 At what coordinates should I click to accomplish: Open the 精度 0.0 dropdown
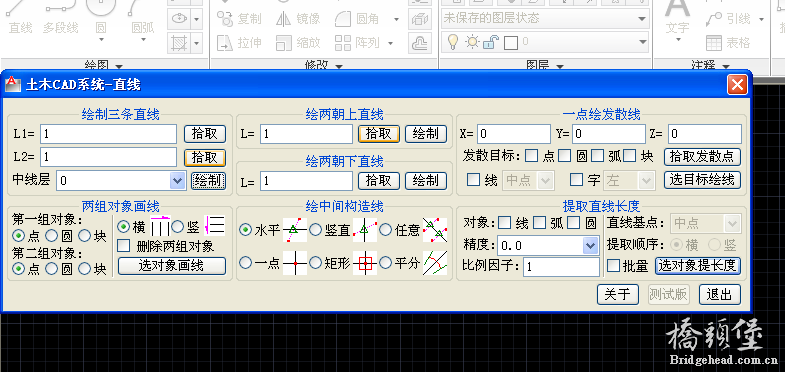(x=591, y=245)
